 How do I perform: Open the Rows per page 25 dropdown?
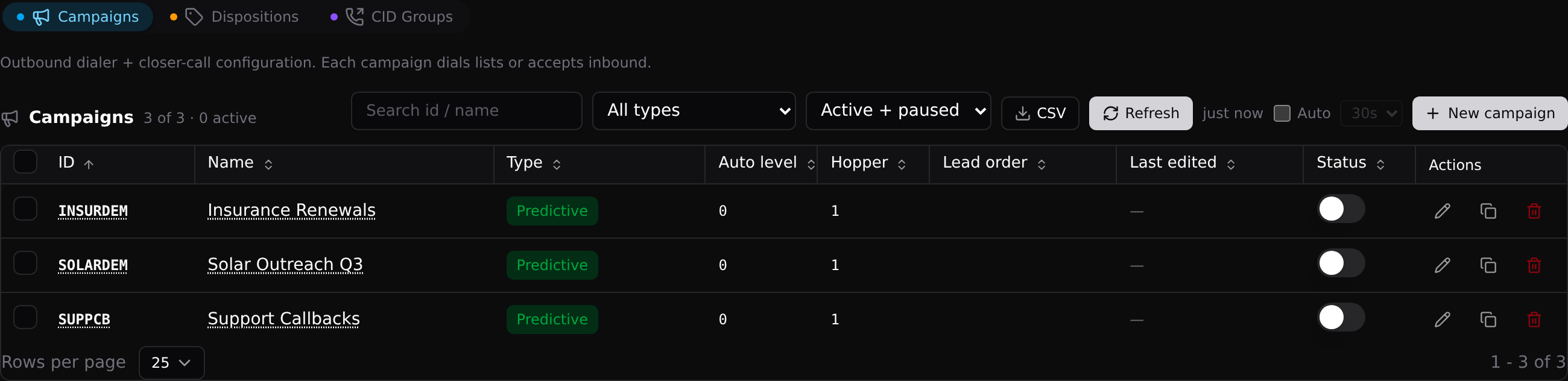(x=172, y=363)
